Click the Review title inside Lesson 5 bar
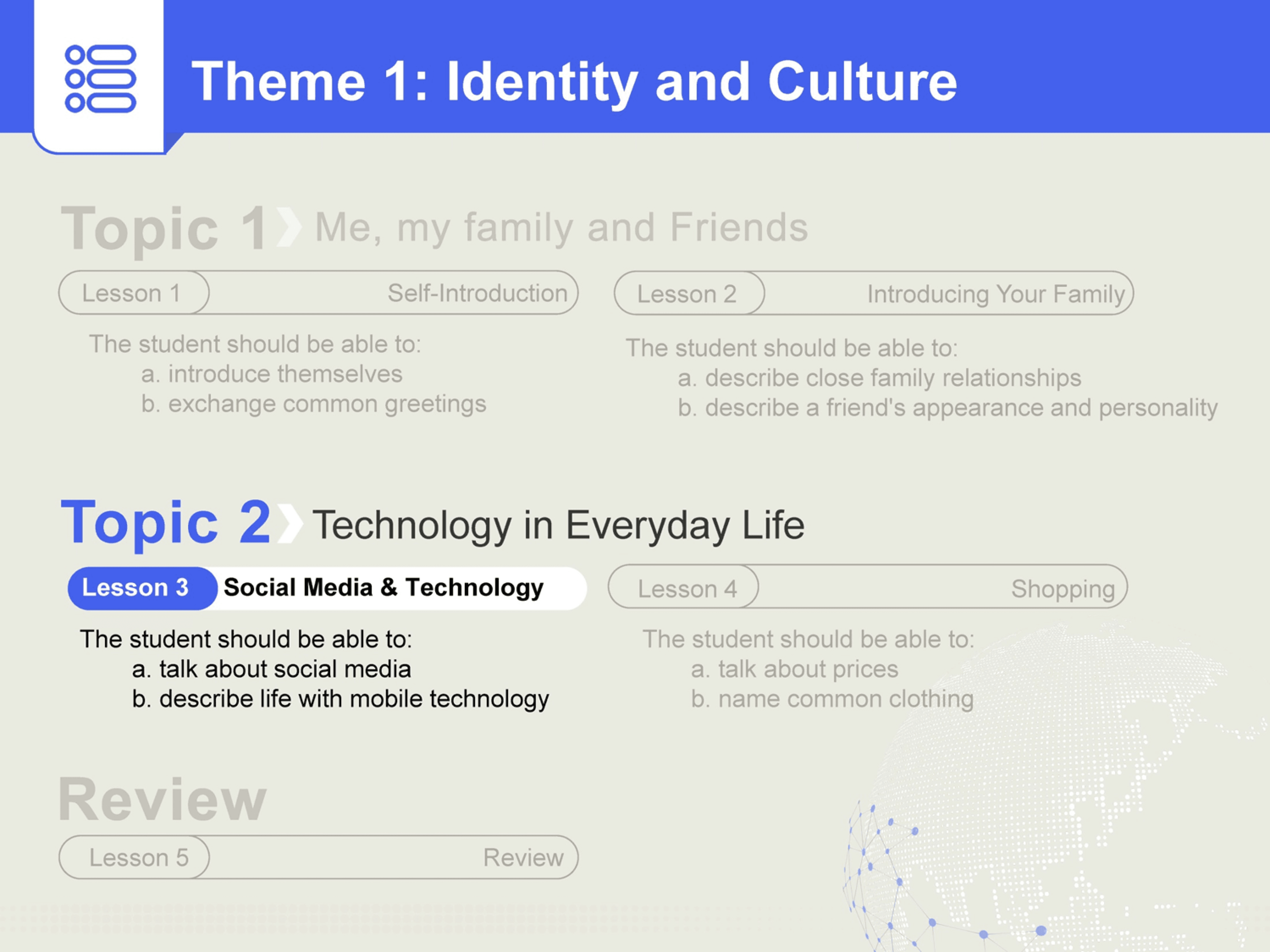 pyautogui.click(x=524, y=857)
